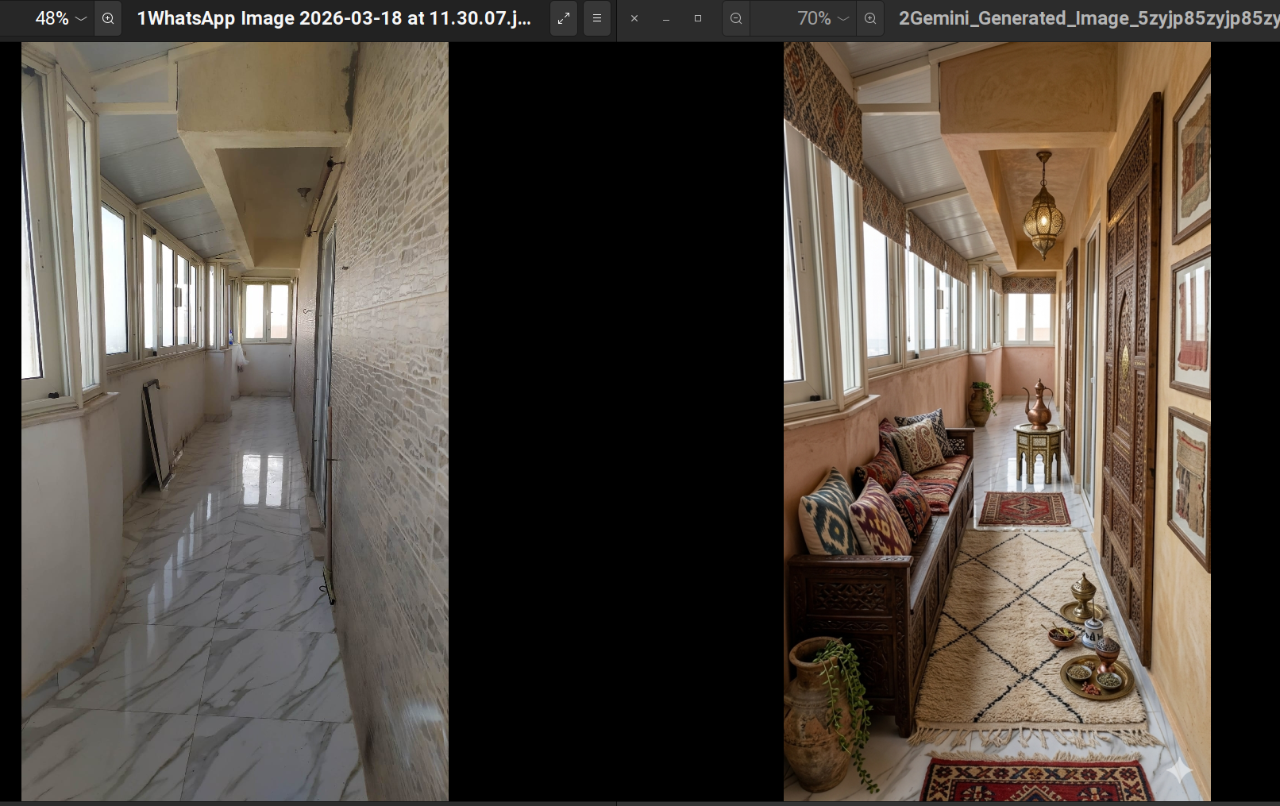This screenshot has height=806, width=1280.
Task: Minimize the WhatsApp Image viewer window
Action: 666,18
